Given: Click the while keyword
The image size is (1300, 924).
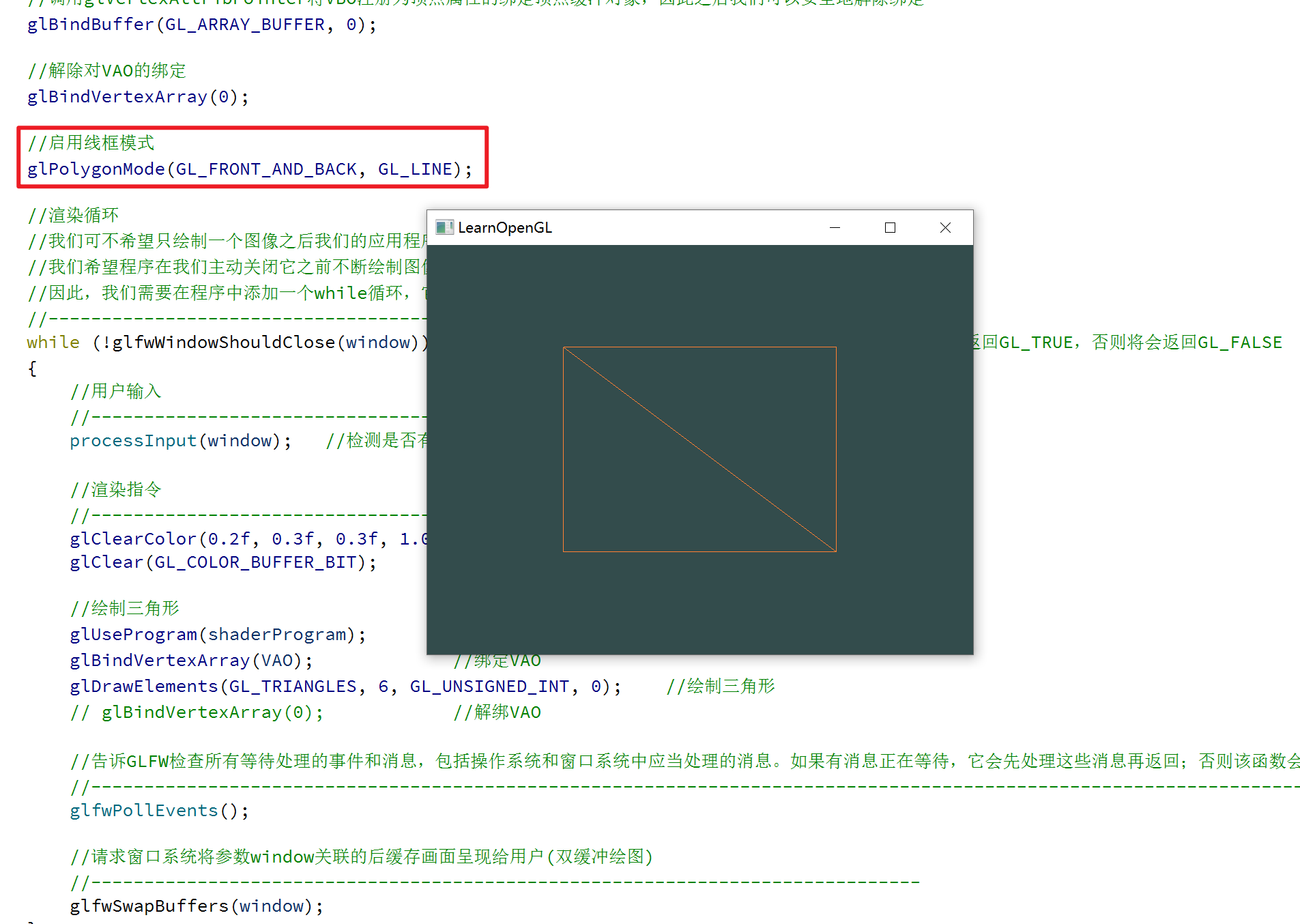Looking at the screenshot, I should (53, 342).
